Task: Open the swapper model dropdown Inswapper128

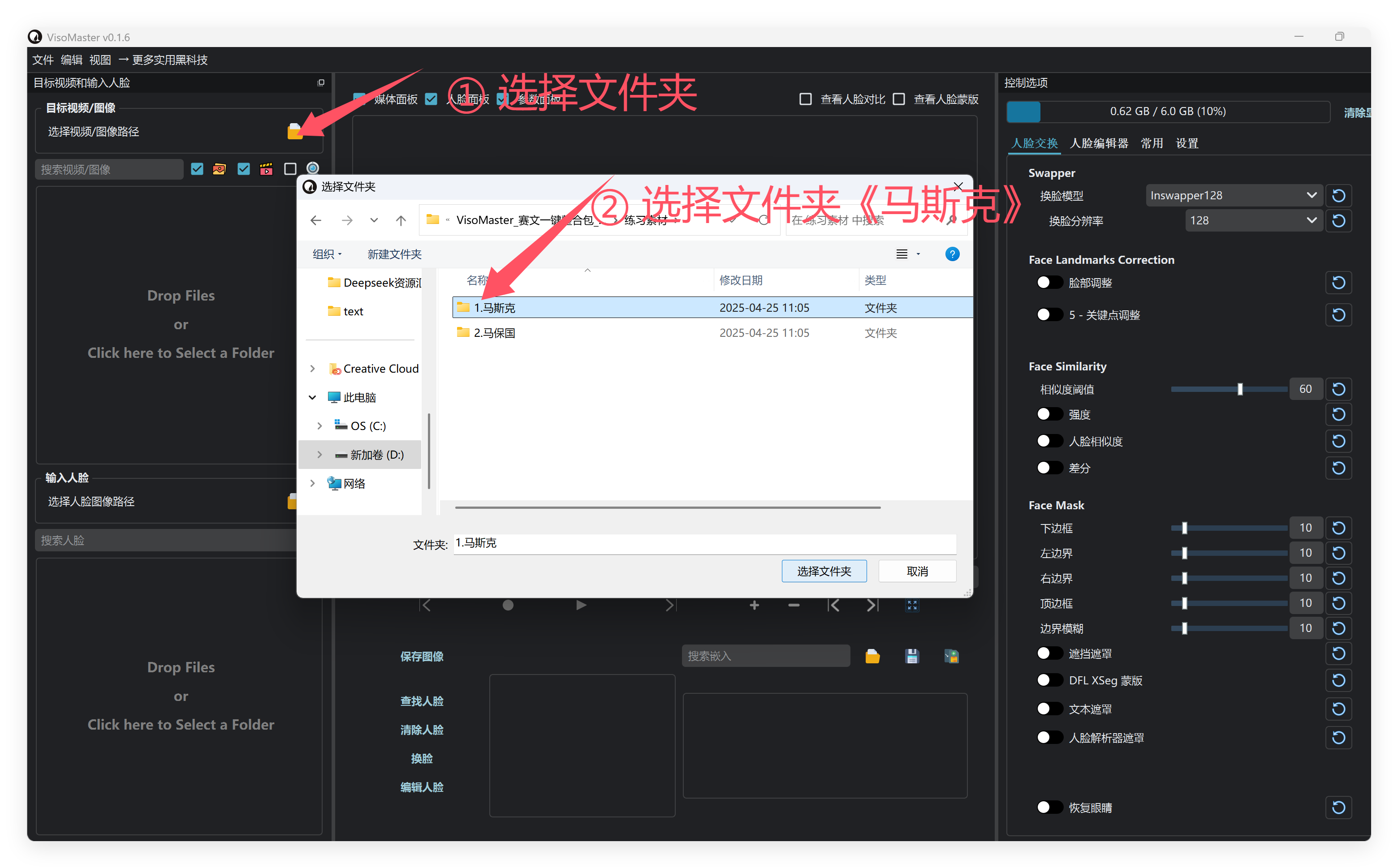Action: (x=1234, y=196)
